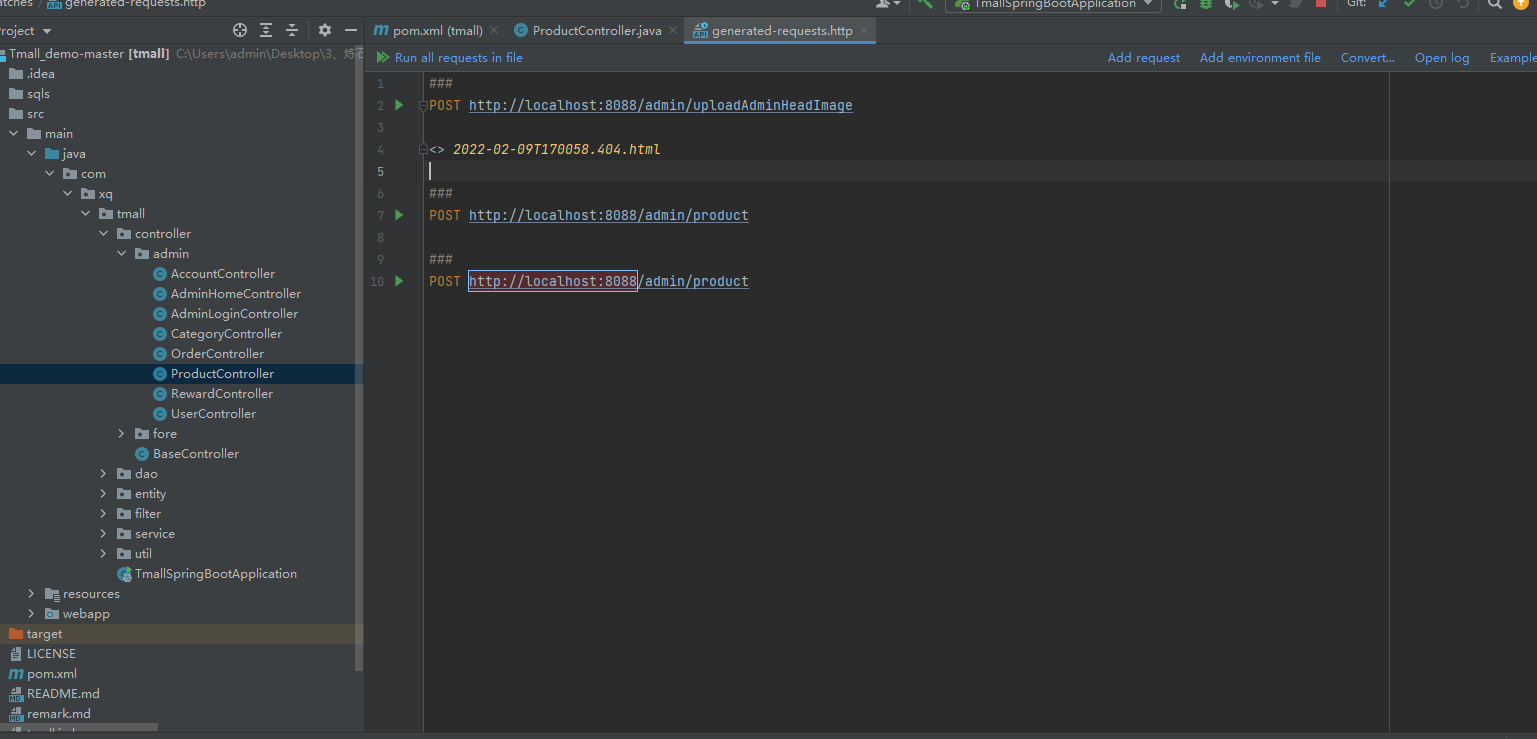Click the Add request link
1537x739 pixels.
(1144, 58)
